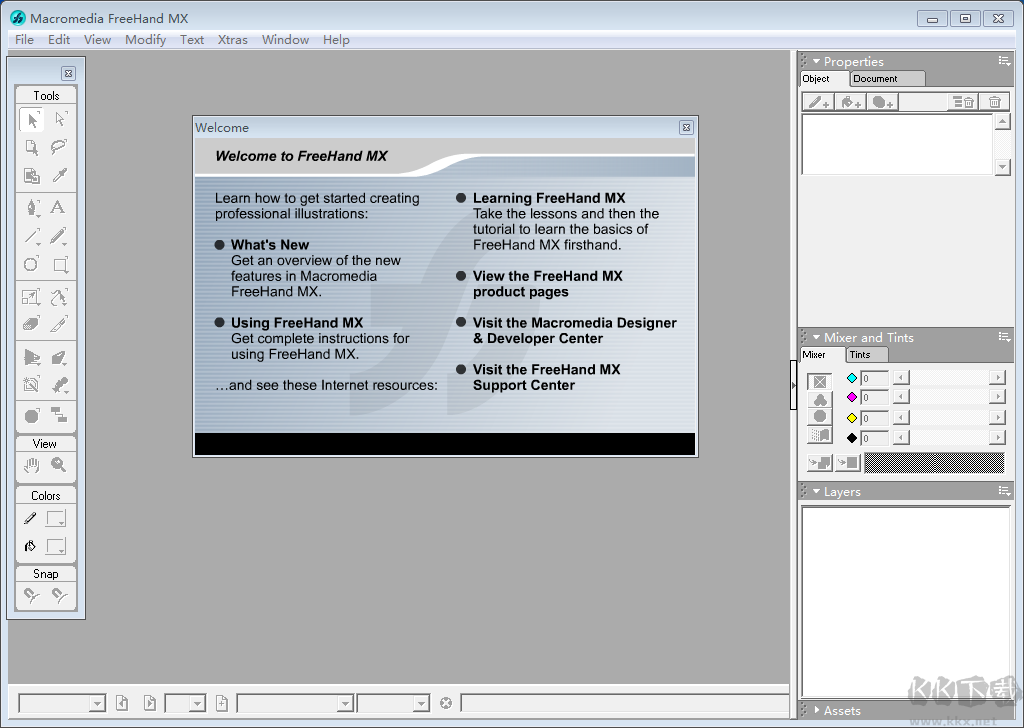Screen dimensions: 1024x728
Task: Select the Output Area tool
Action: click(31, 176)
